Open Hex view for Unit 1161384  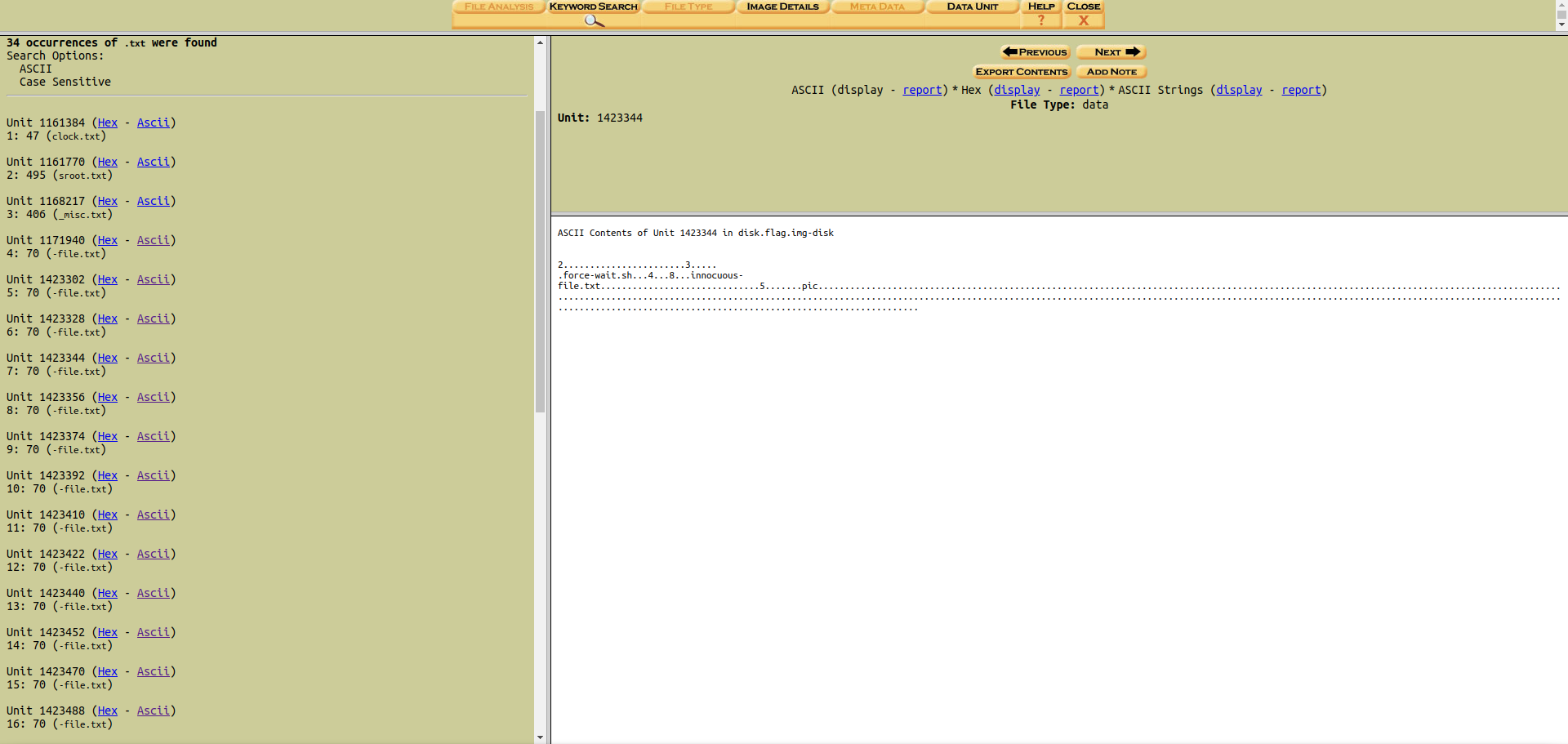(x=108, y=123)
